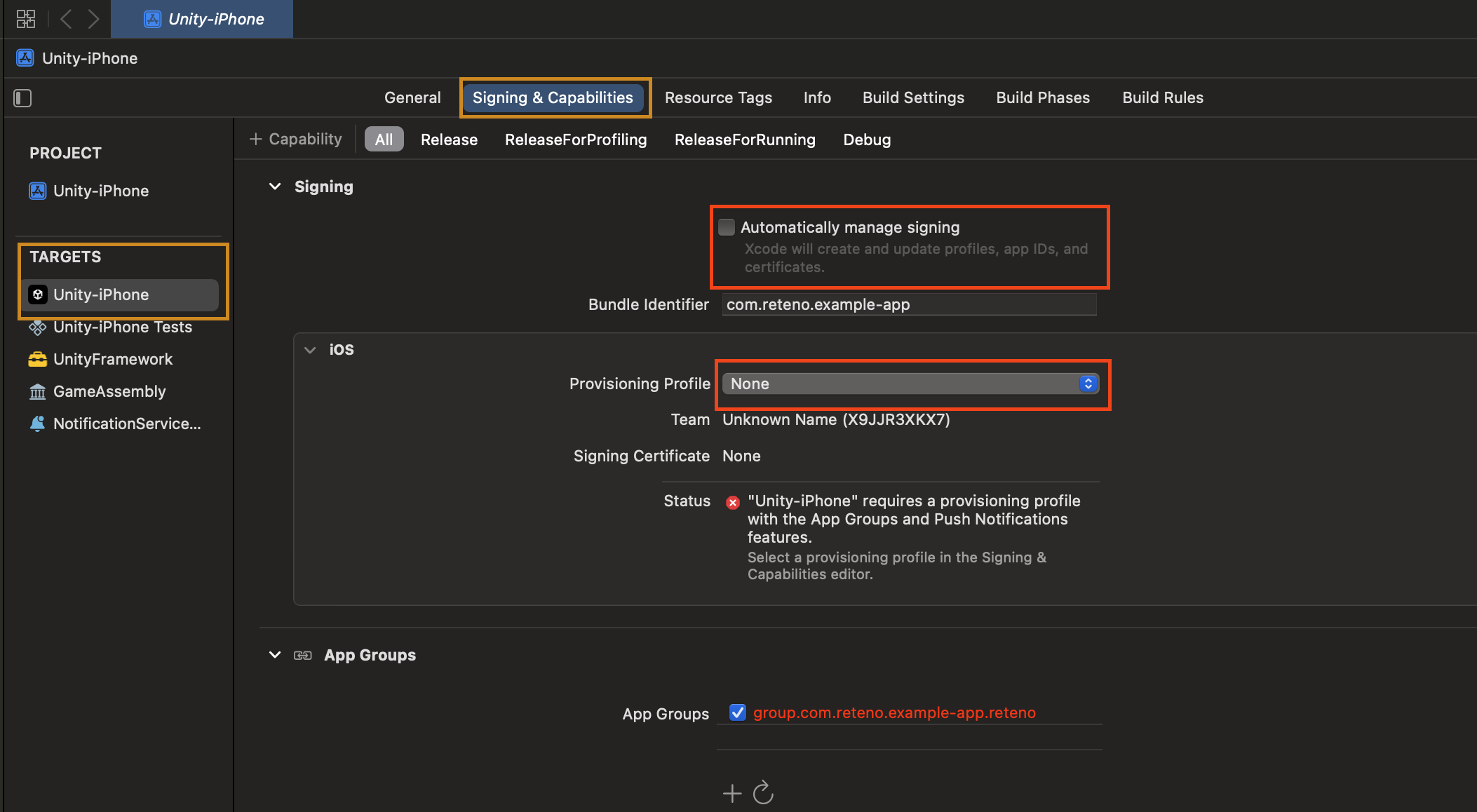Collapse the iOS signing subsection

pos(310,349)
